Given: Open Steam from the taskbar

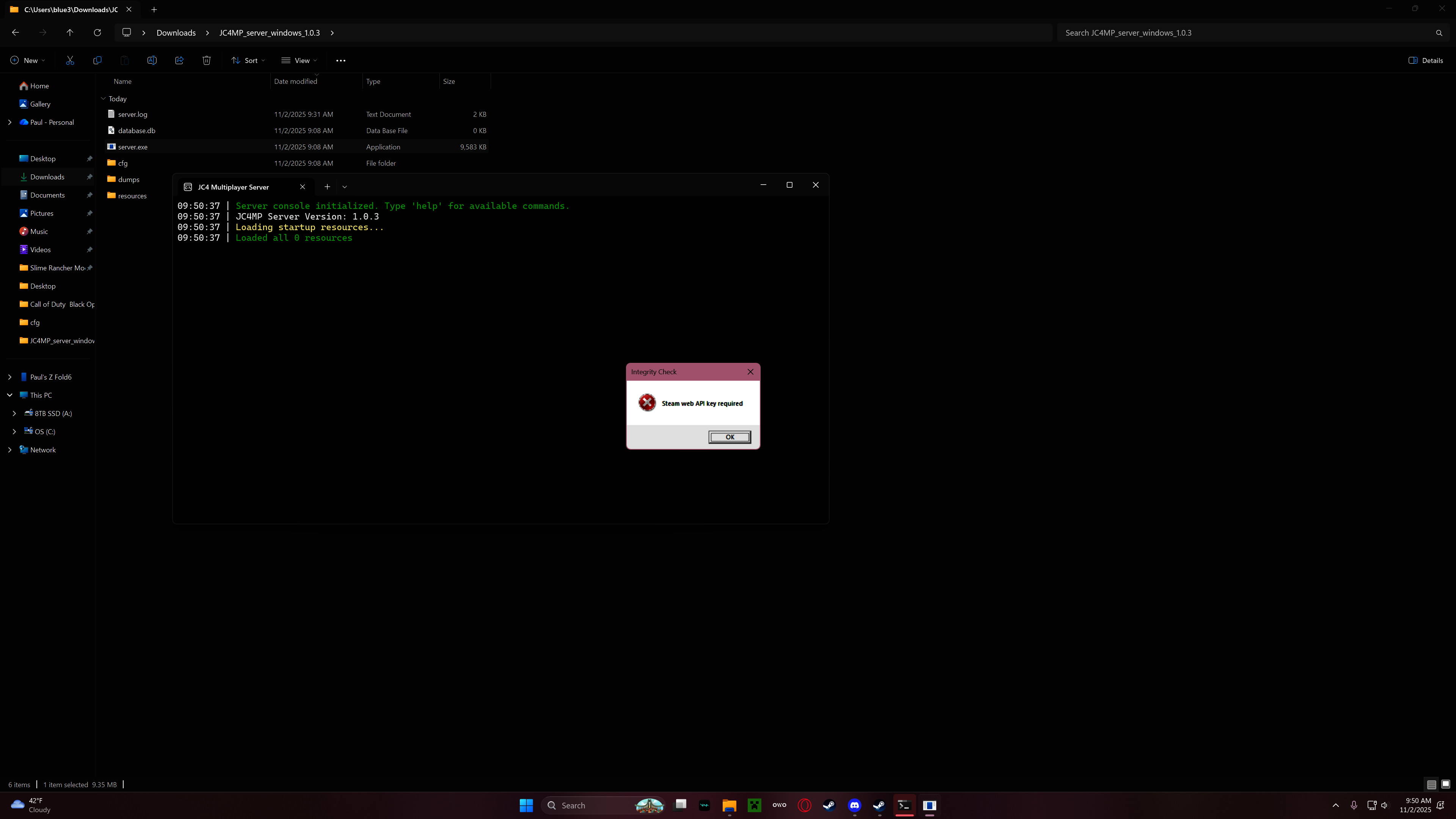Looking at the screenshot, I should click(x=830, y=805).
